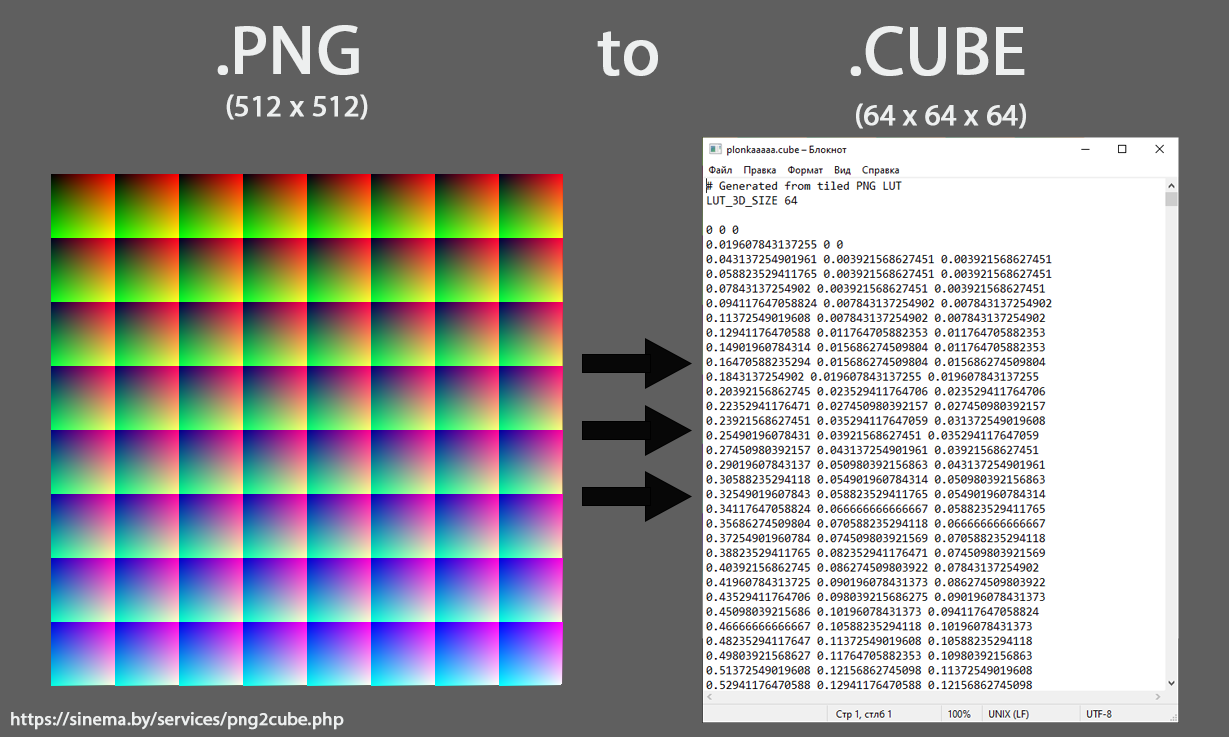Click the scrollbar up arrow

[1169, 184]
